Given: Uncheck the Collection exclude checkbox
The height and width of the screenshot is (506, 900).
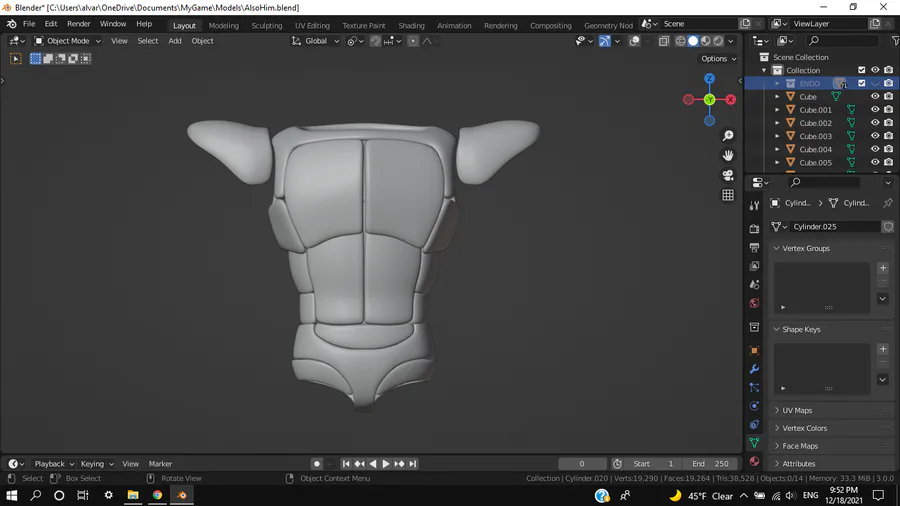Looking at the screenshot, I should coord(862,70).
